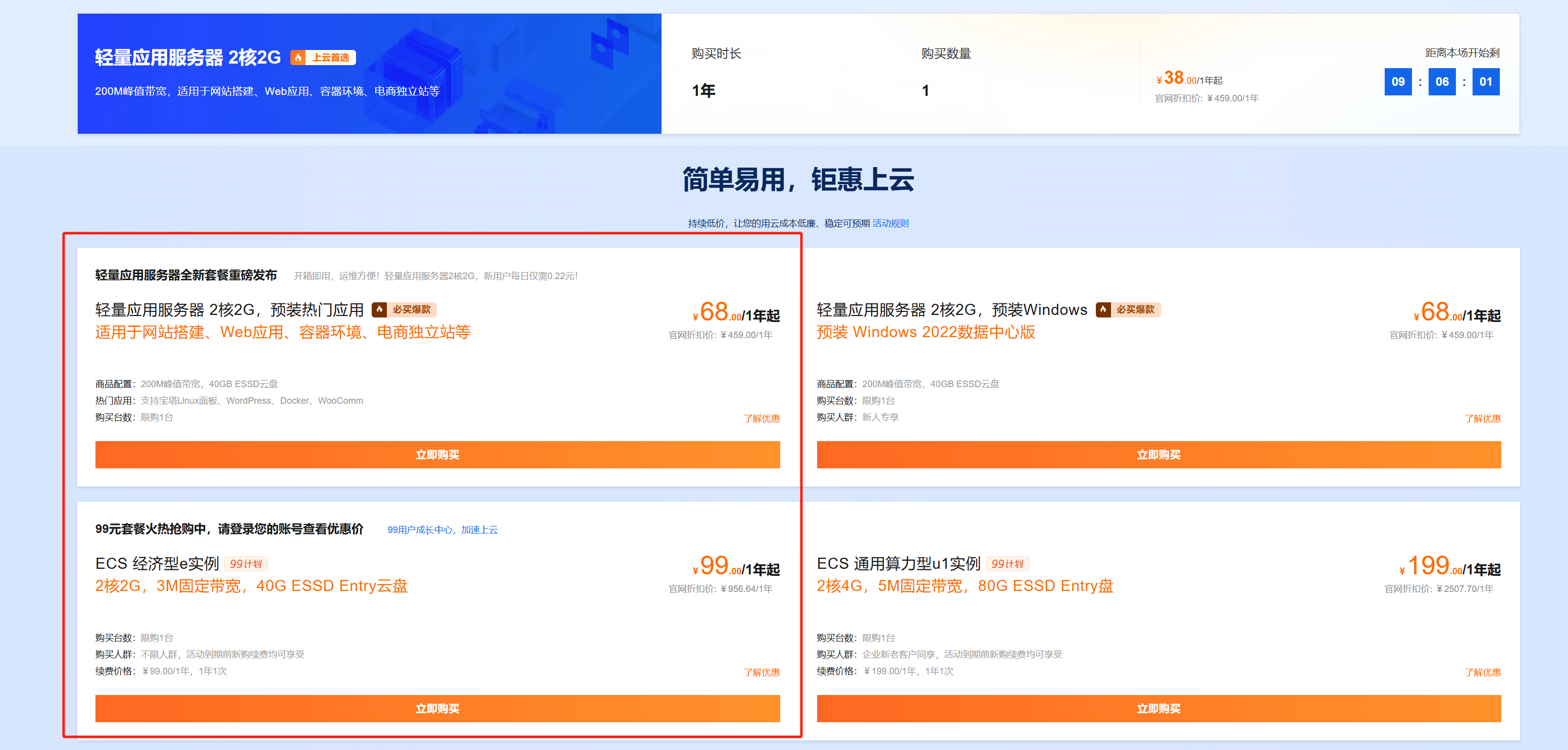1568x750 pixels.
Task: Click the 购买时长 1年 value
Action: [x=703, y=91]
